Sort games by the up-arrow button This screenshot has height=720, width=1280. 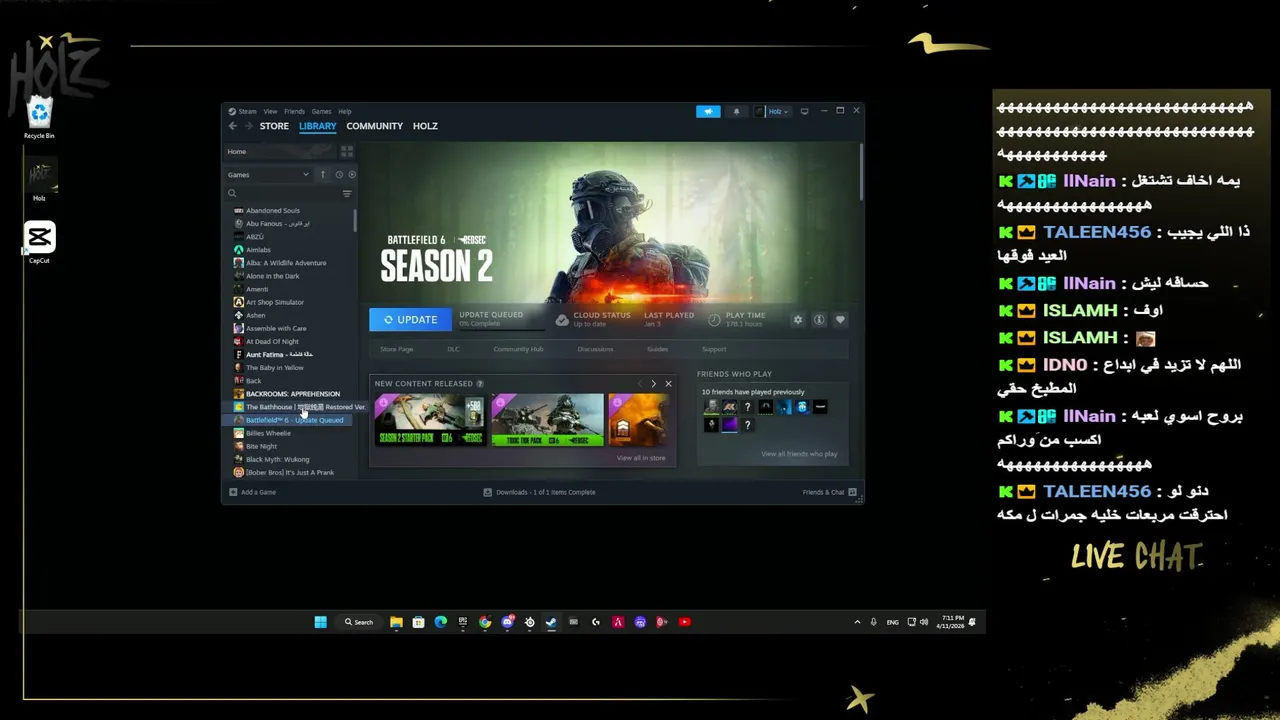click(x=322, y=174)
